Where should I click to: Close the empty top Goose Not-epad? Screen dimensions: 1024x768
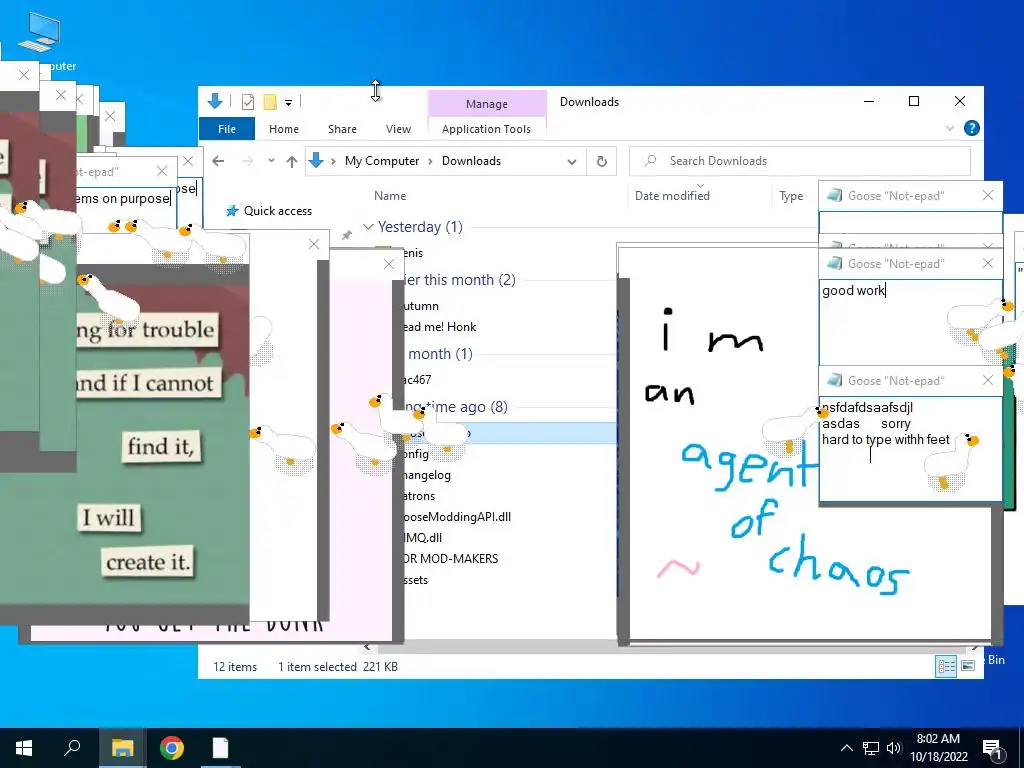(987, 195)
